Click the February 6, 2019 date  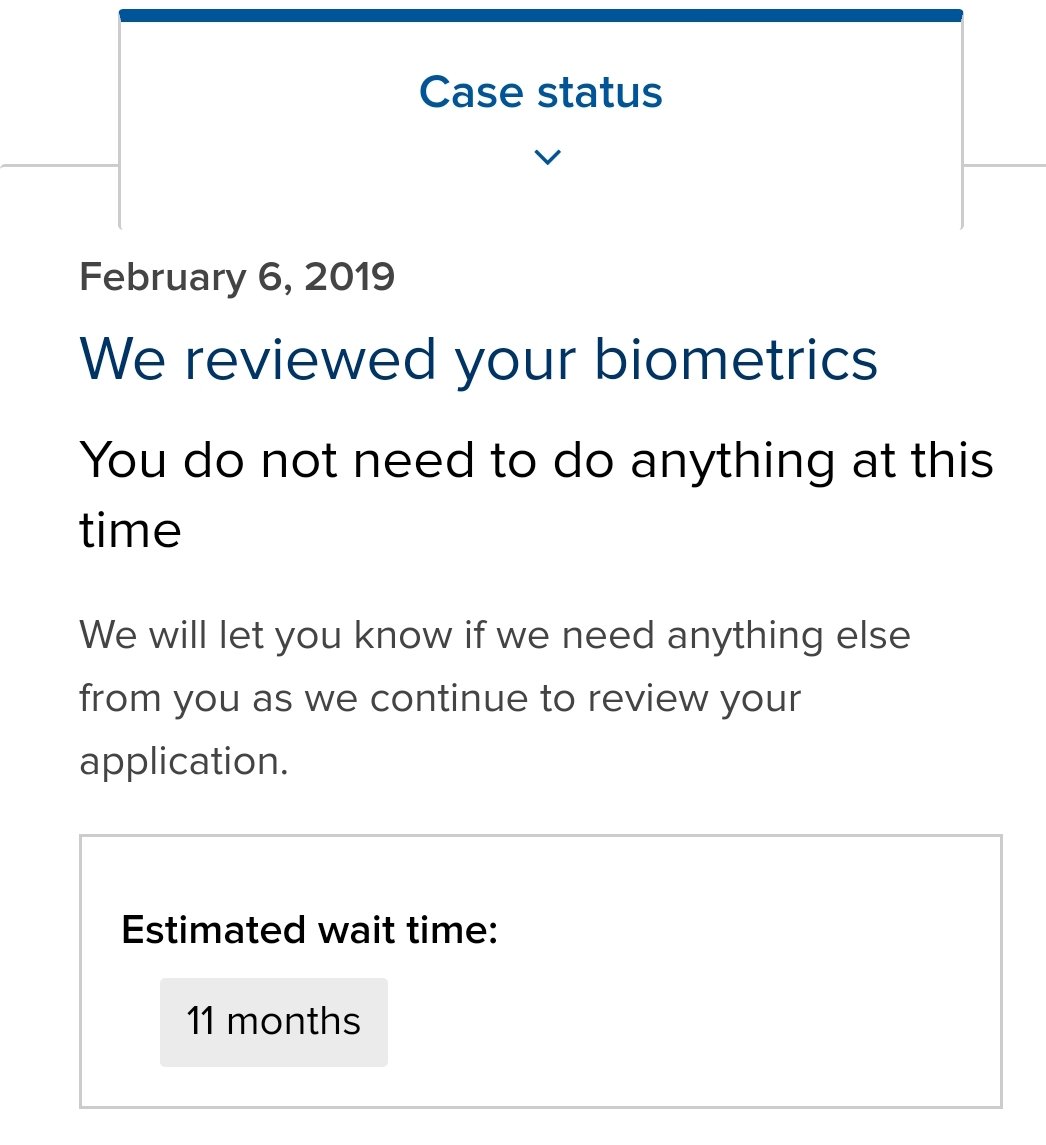pyautogui.click(x=237, y=277)
